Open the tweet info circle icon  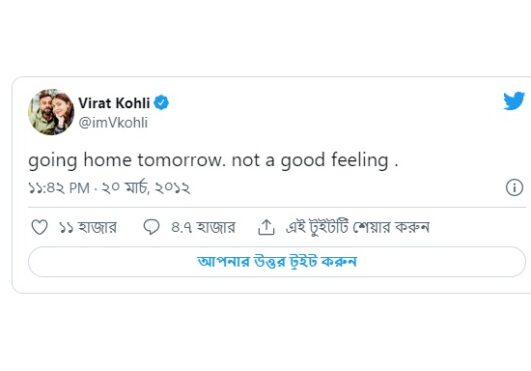[514, 187]
